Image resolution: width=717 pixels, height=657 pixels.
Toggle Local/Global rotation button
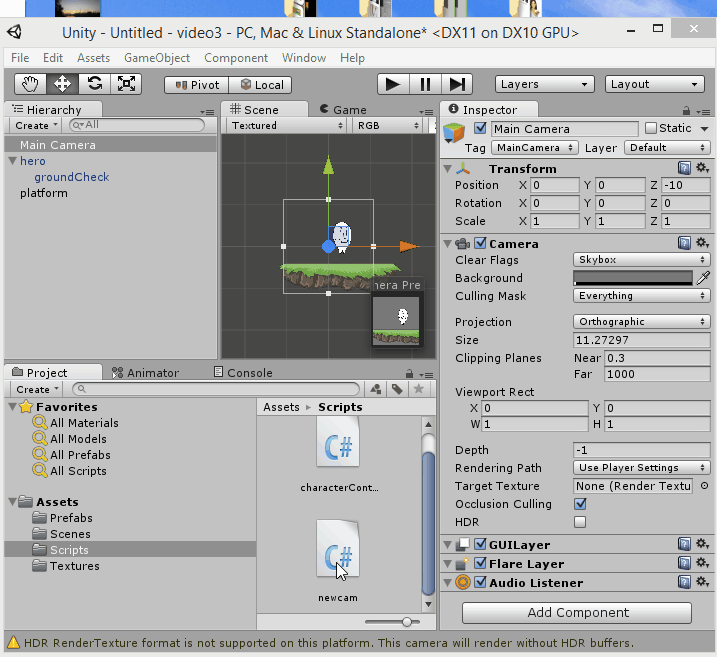[x=261, y=85]
